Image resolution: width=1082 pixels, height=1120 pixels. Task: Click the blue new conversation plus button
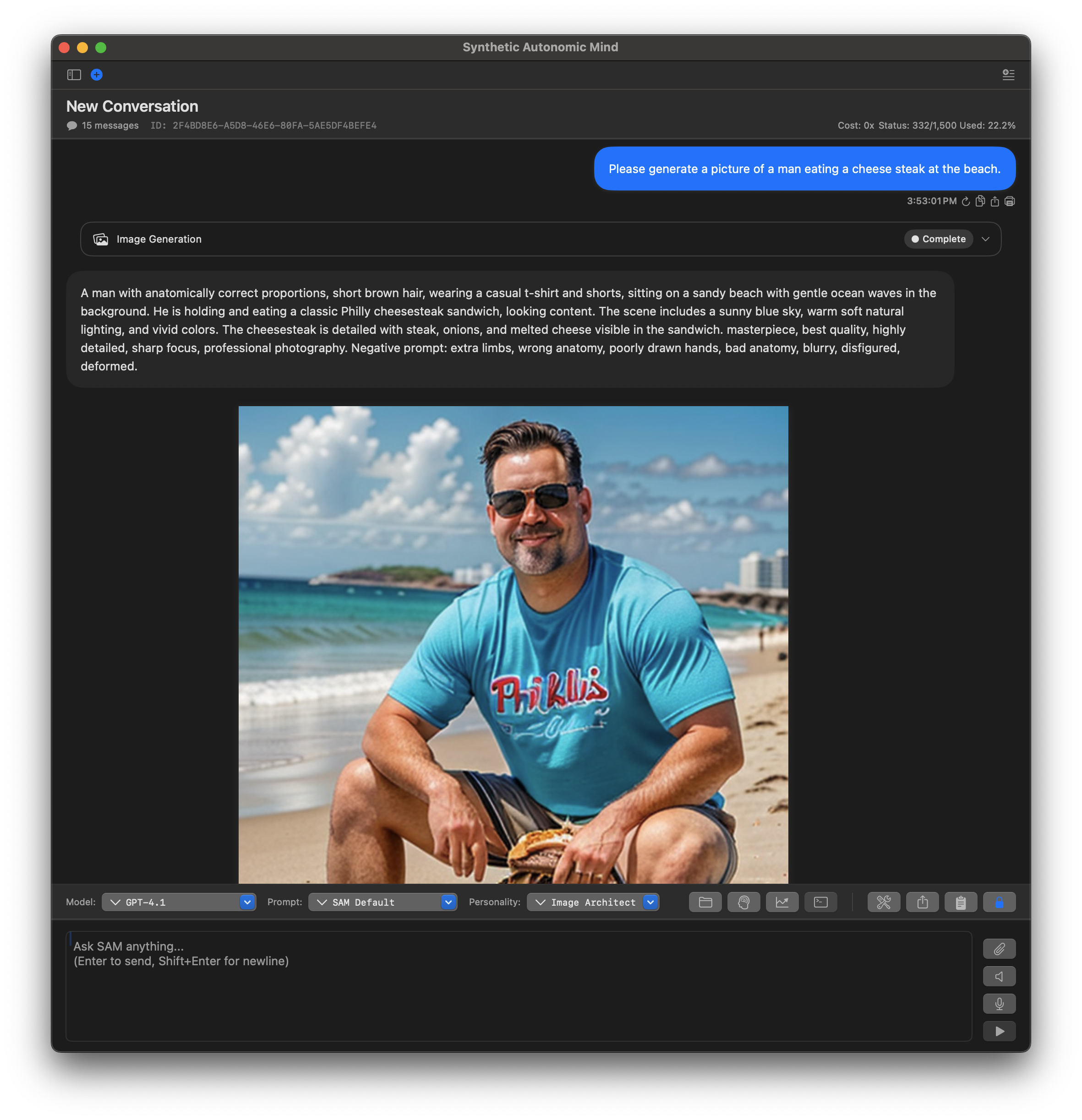click(97, 75)
